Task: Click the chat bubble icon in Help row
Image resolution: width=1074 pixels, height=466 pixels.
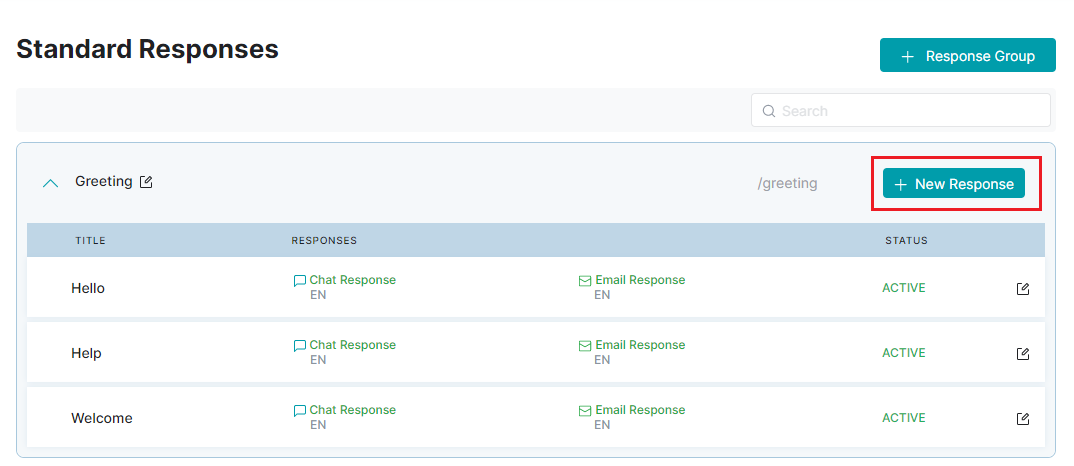Action: pyautogui.click(x=299, y=346)
